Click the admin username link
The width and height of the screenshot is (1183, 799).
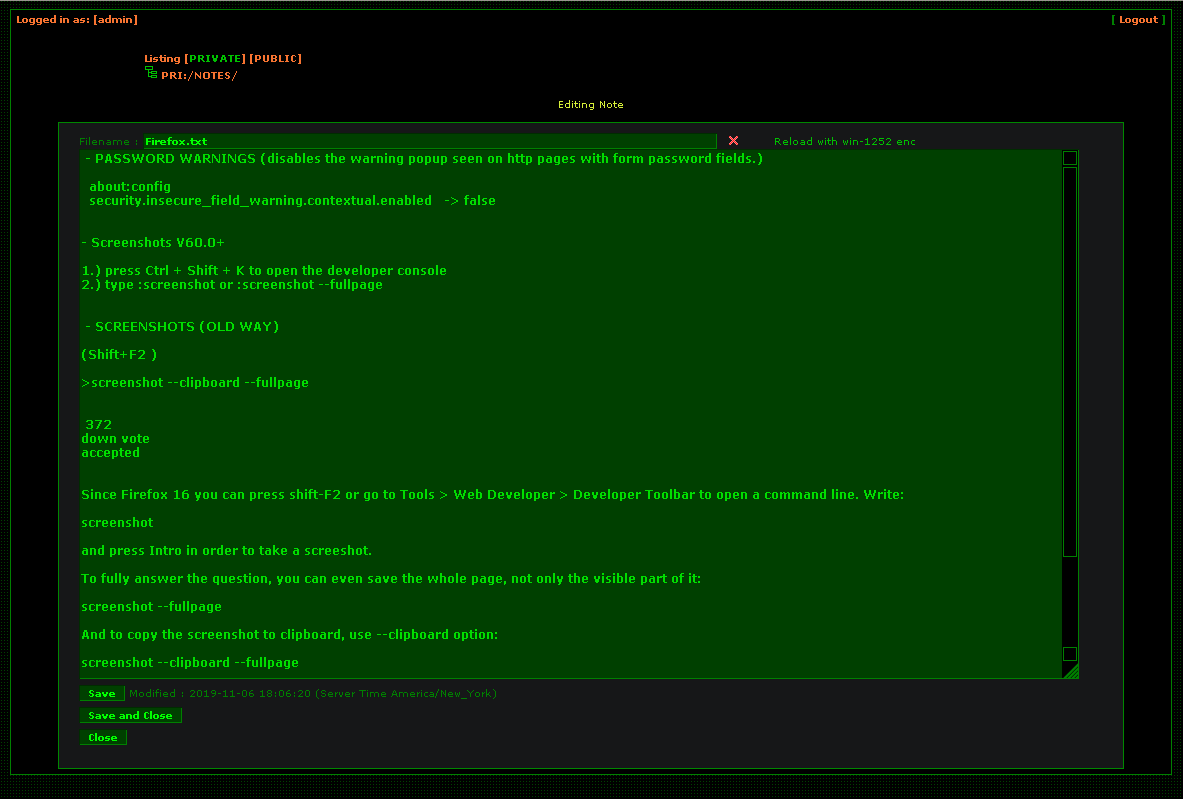115,20
